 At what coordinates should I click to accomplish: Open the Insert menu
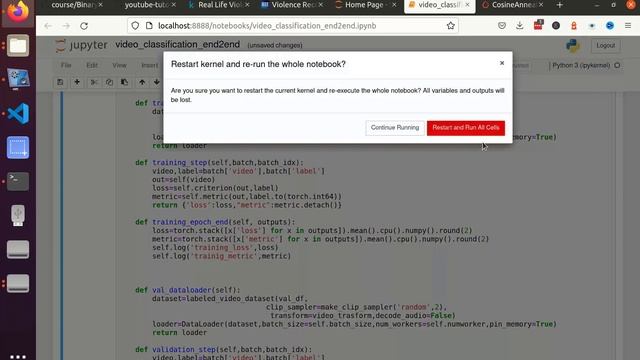[x=149, y=65]
